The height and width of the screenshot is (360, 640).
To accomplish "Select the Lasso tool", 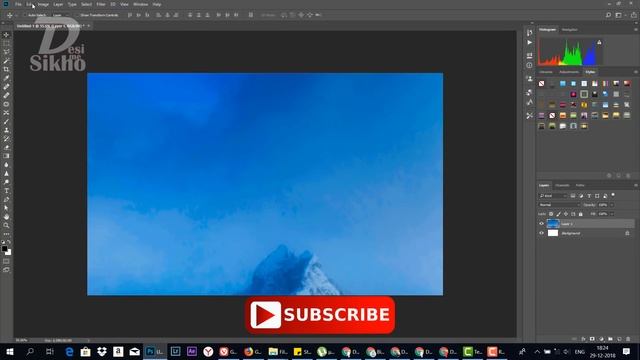I will (x=6, y=52).
